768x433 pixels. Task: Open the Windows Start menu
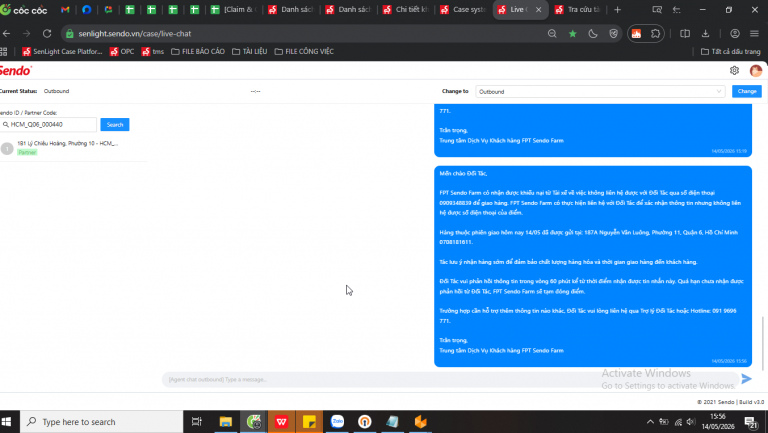[7, 422]
